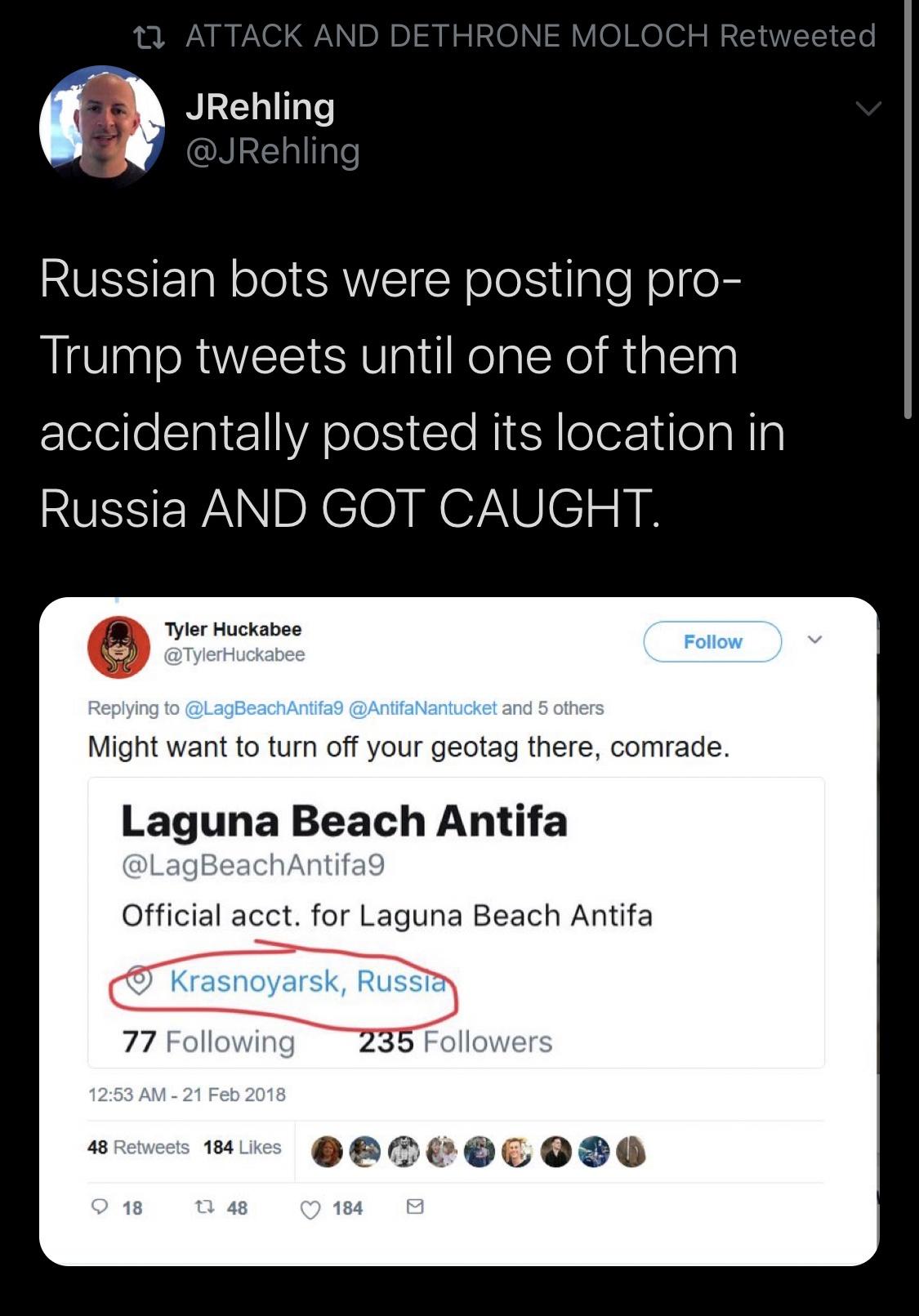Viewport: 919px width, 1316px height.
Task: Tap Tyler Huckabee's red avatar icon
Action: point(118,646)
